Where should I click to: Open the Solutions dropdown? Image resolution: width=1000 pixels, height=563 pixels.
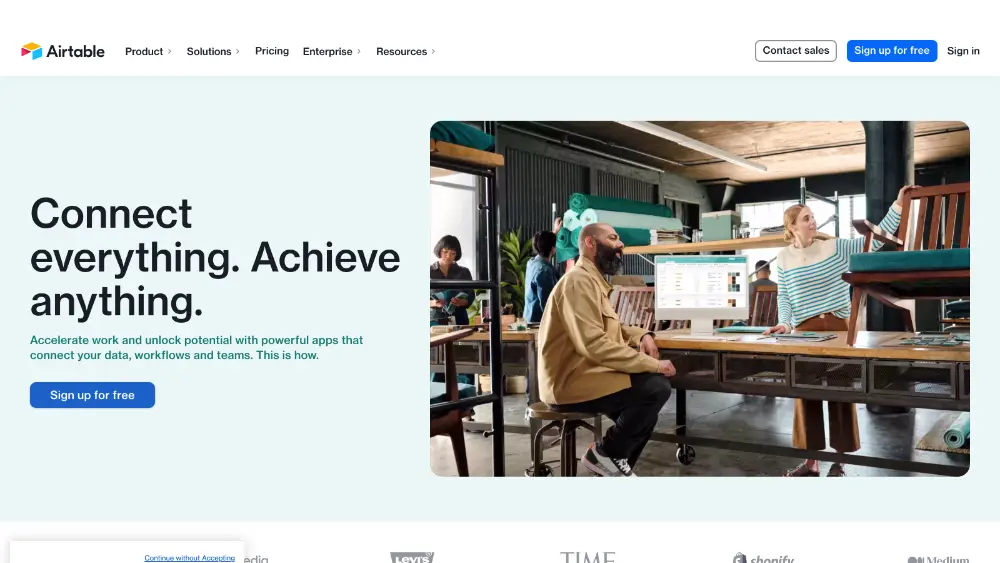click(x=209, y=51)
